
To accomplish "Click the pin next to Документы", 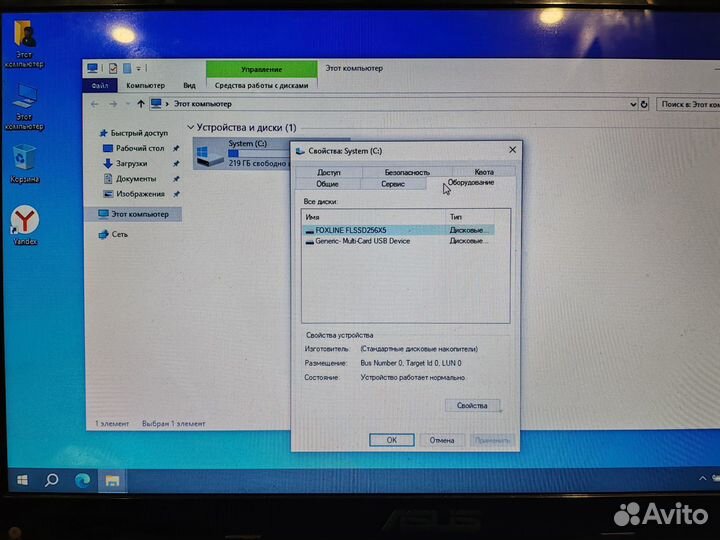I will click(x=176, y=179).
